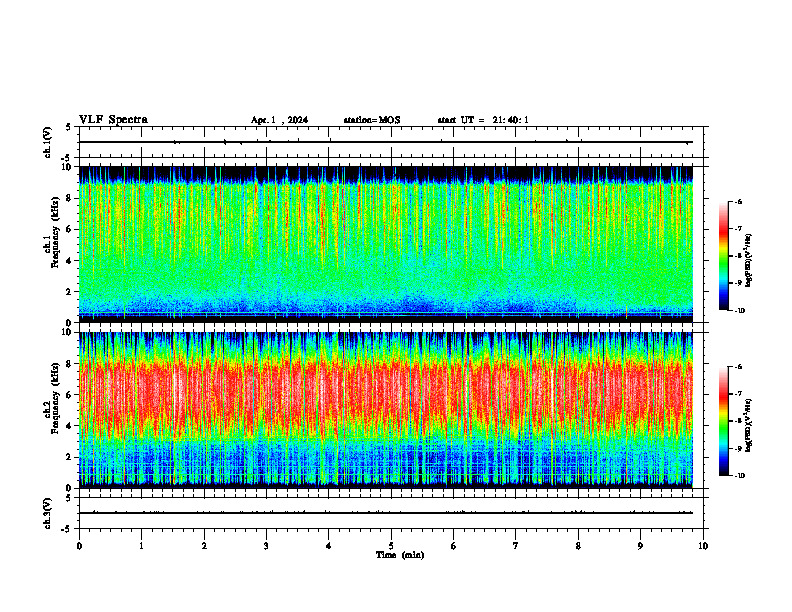Click the "10" tick on the Time axis
Image resolution: width=792 pixels, height=612 pixels.
703,546
